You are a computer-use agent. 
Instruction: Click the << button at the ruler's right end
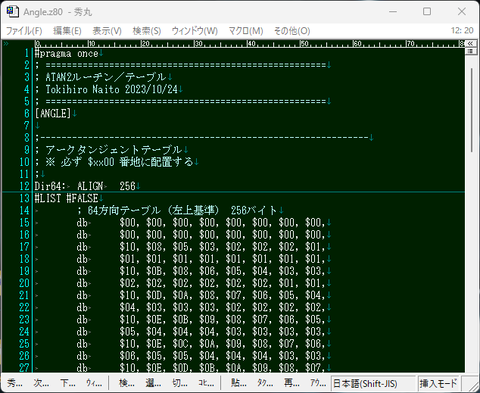(470, 44)
